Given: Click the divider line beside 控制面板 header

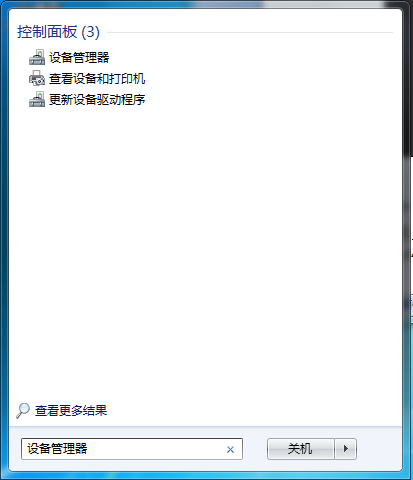Looking at the screenshot, I should 250,33.
